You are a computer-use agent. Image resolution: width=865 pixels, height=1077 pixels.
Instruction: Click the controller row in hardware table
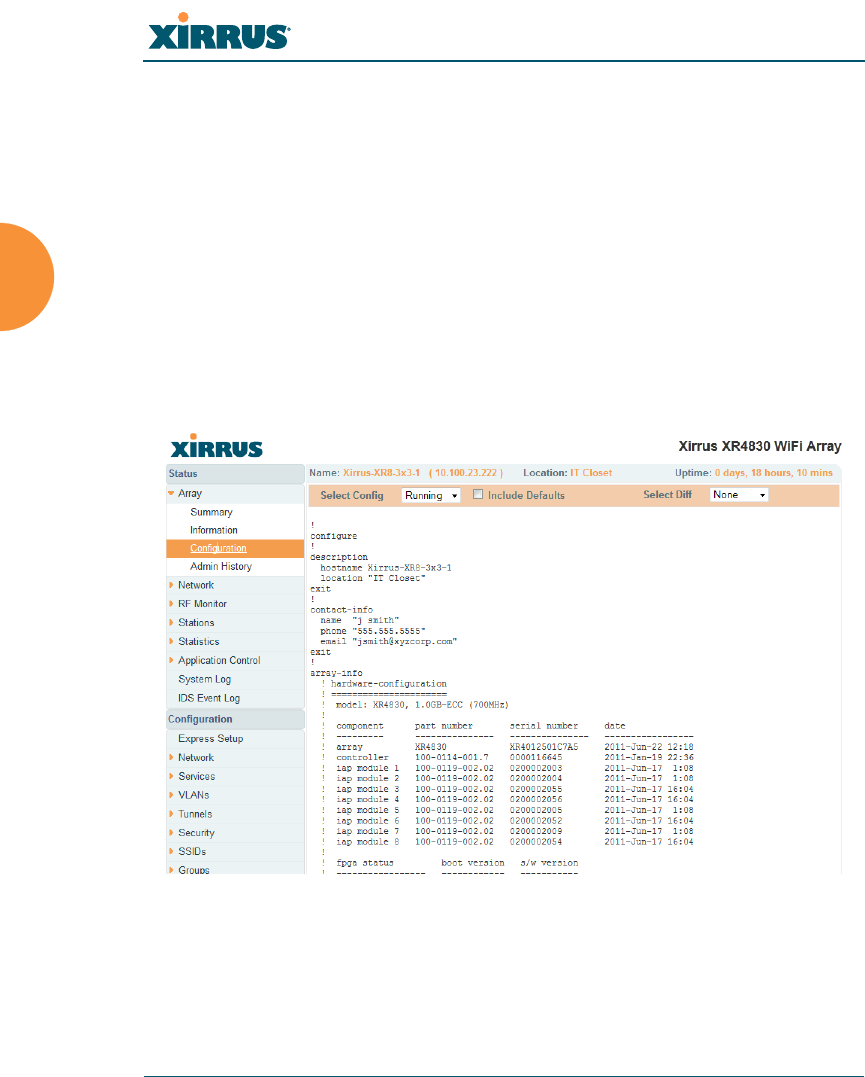pos(515,758)
